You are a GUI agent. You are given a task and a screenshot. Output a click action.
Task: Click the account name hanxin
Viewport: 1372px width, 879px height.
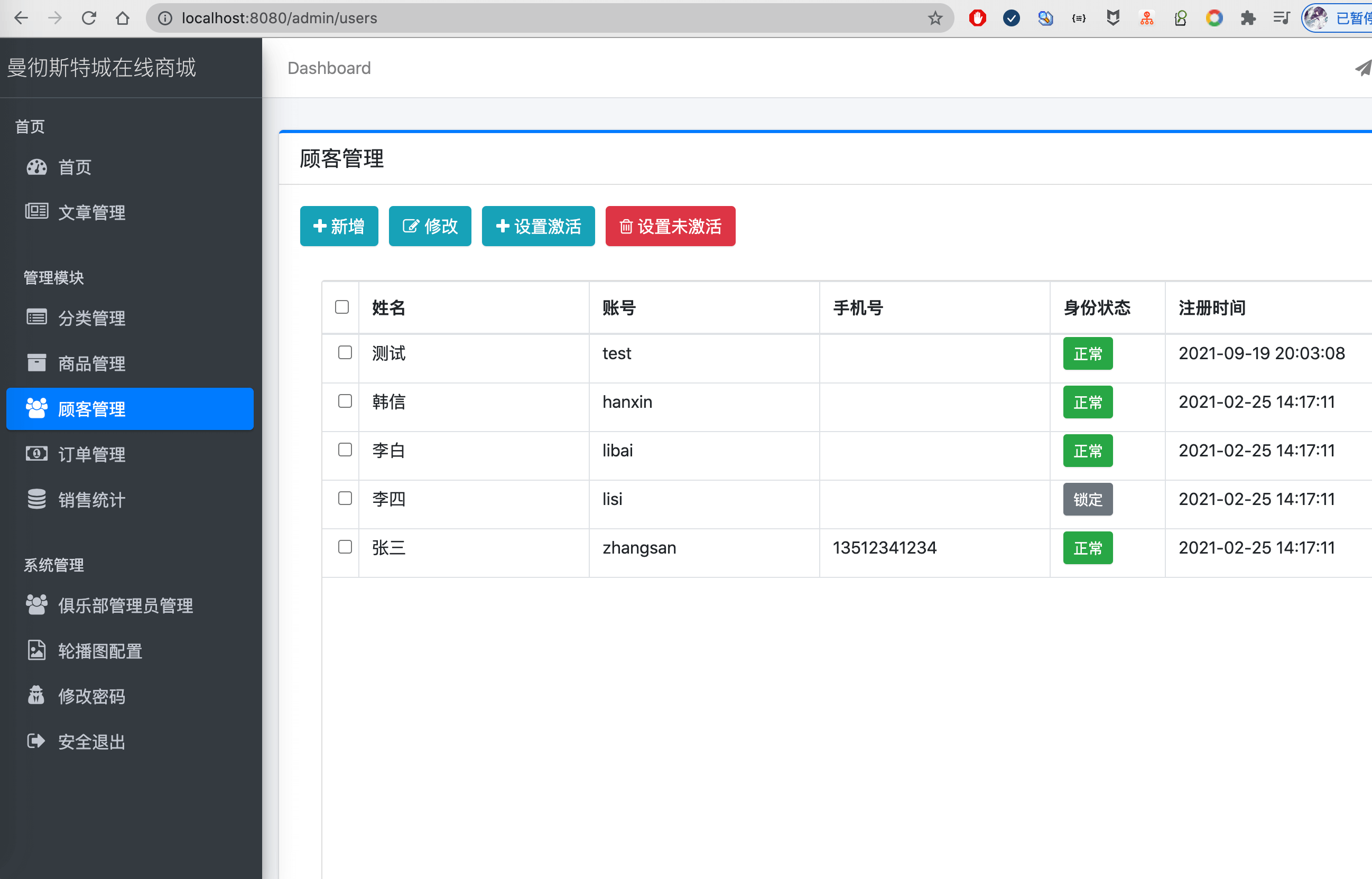point(627,402)
